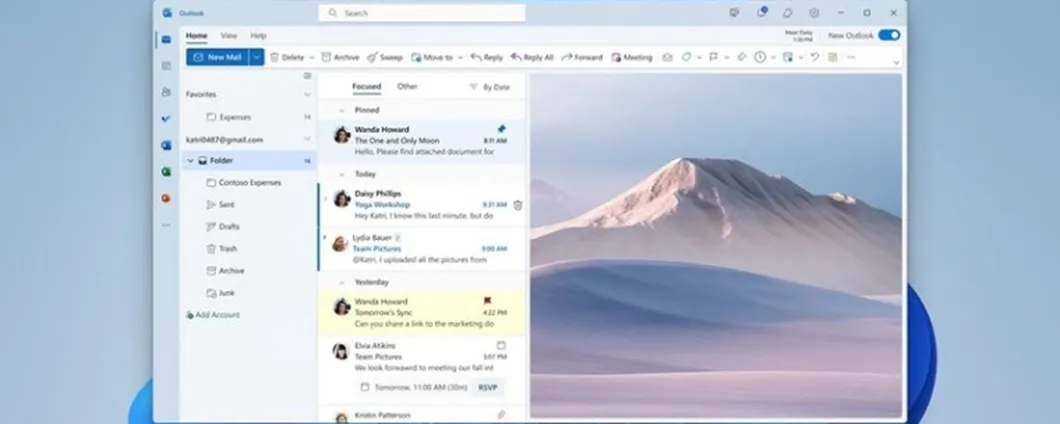
Task: Click Reply All in the toolbar
Action: [532, 57]
